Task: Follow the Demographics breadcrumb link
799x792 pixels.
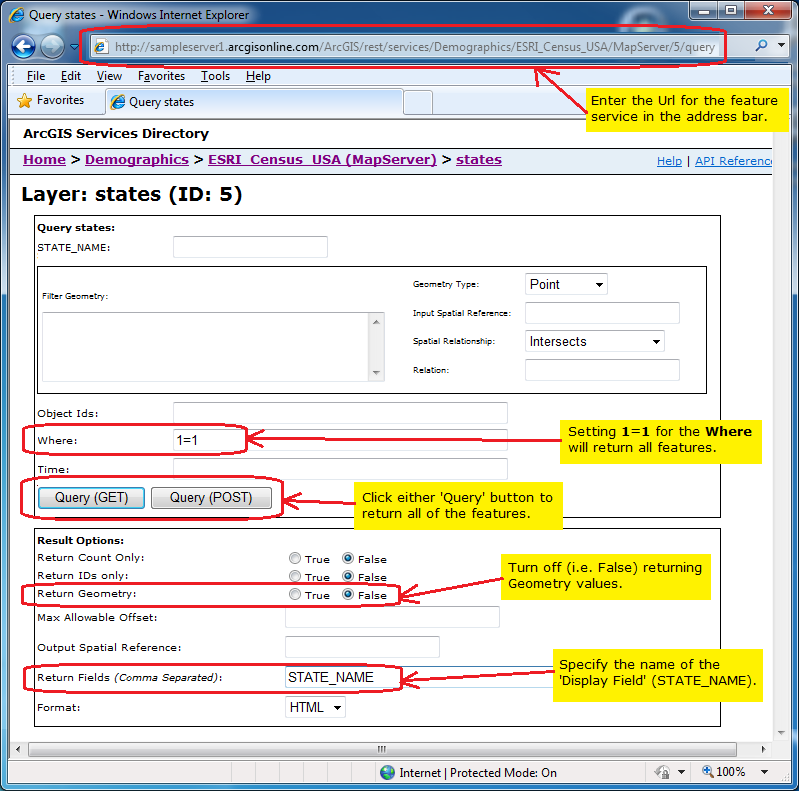Action: (137, 160)
